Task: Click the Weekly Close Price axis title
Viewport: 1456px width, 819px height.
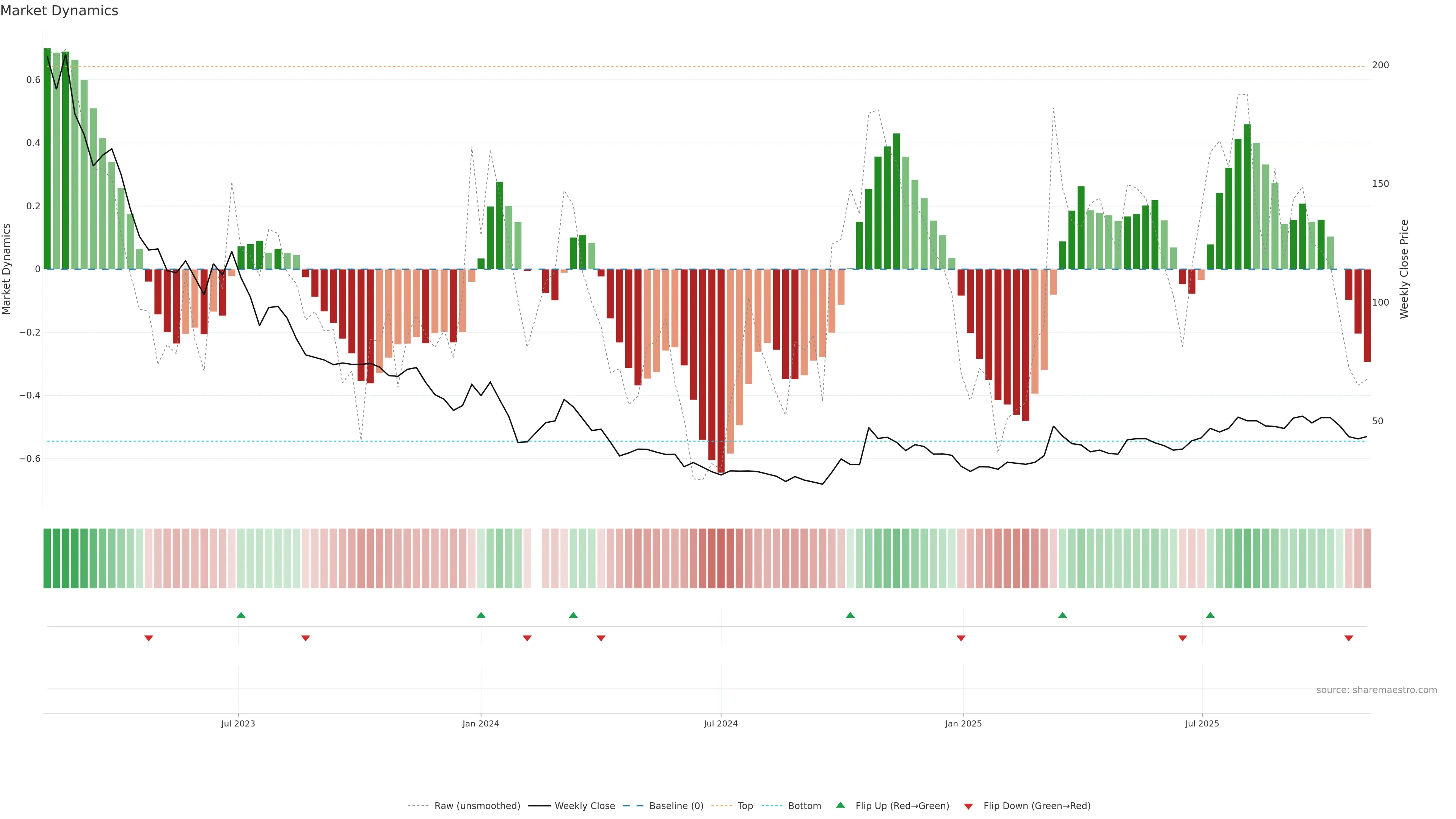Action: point(1404,269)
